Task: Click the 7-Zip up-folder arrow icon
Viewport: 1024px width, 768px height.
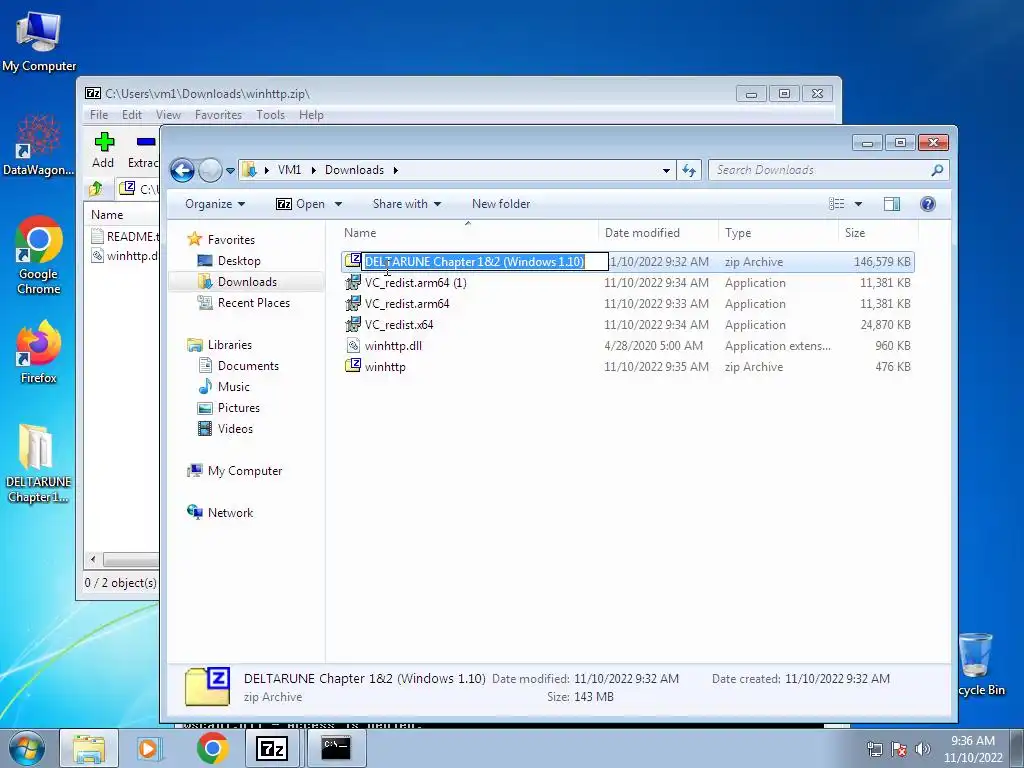Action: point(96,189)
